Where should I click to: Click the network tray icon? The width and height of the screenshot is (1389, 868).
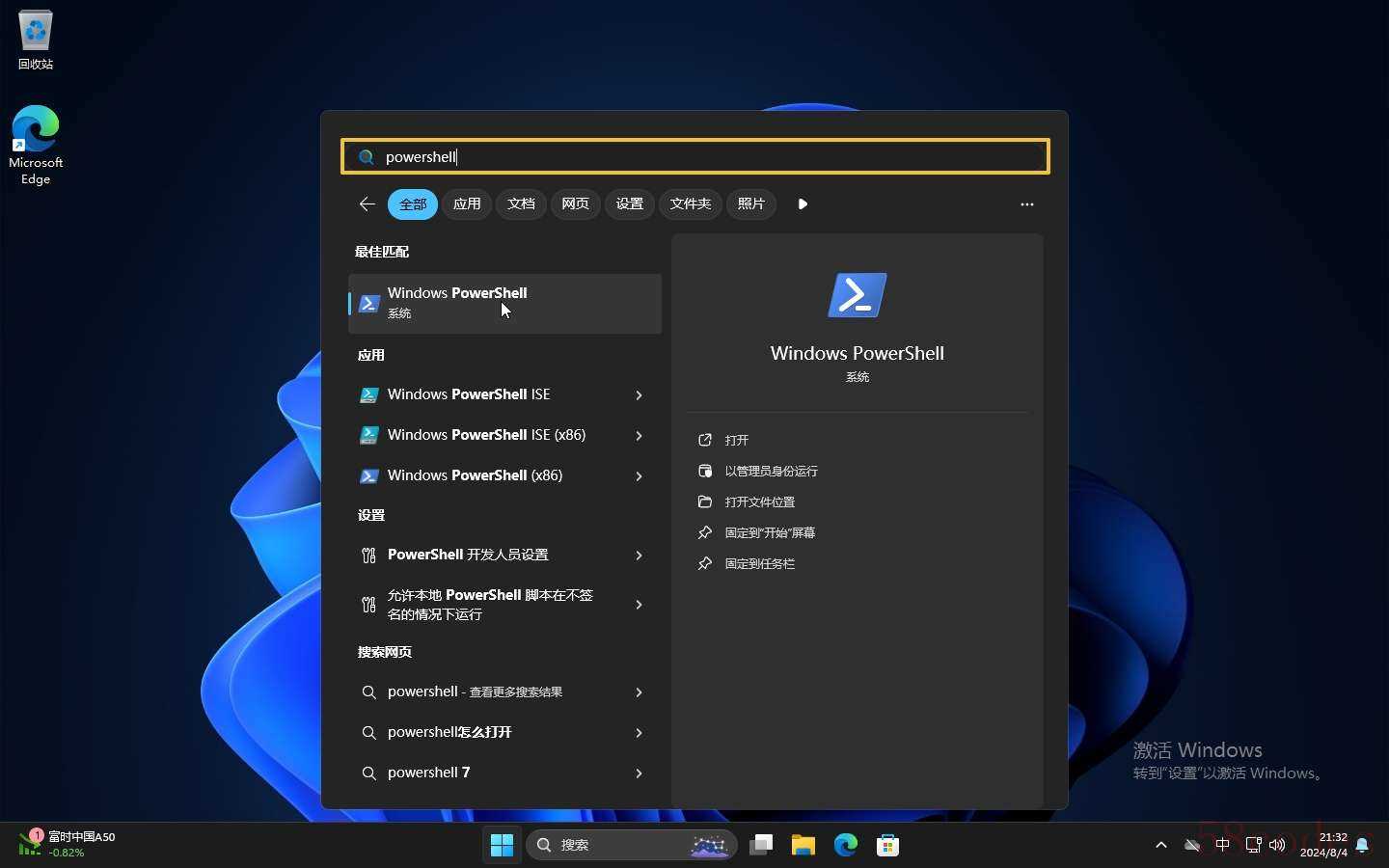[x=1253, y=845]
